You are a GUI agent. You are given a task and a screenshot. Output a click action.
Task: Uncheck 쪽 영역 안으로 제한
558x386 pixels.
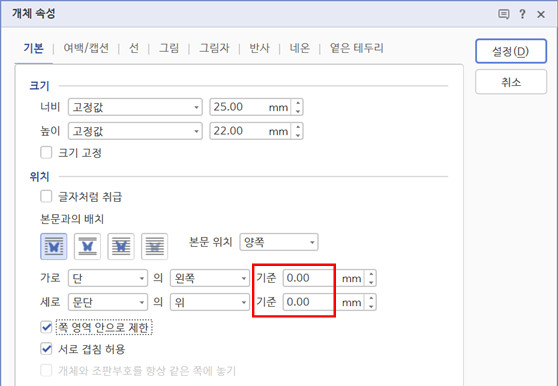coord(46,327)
